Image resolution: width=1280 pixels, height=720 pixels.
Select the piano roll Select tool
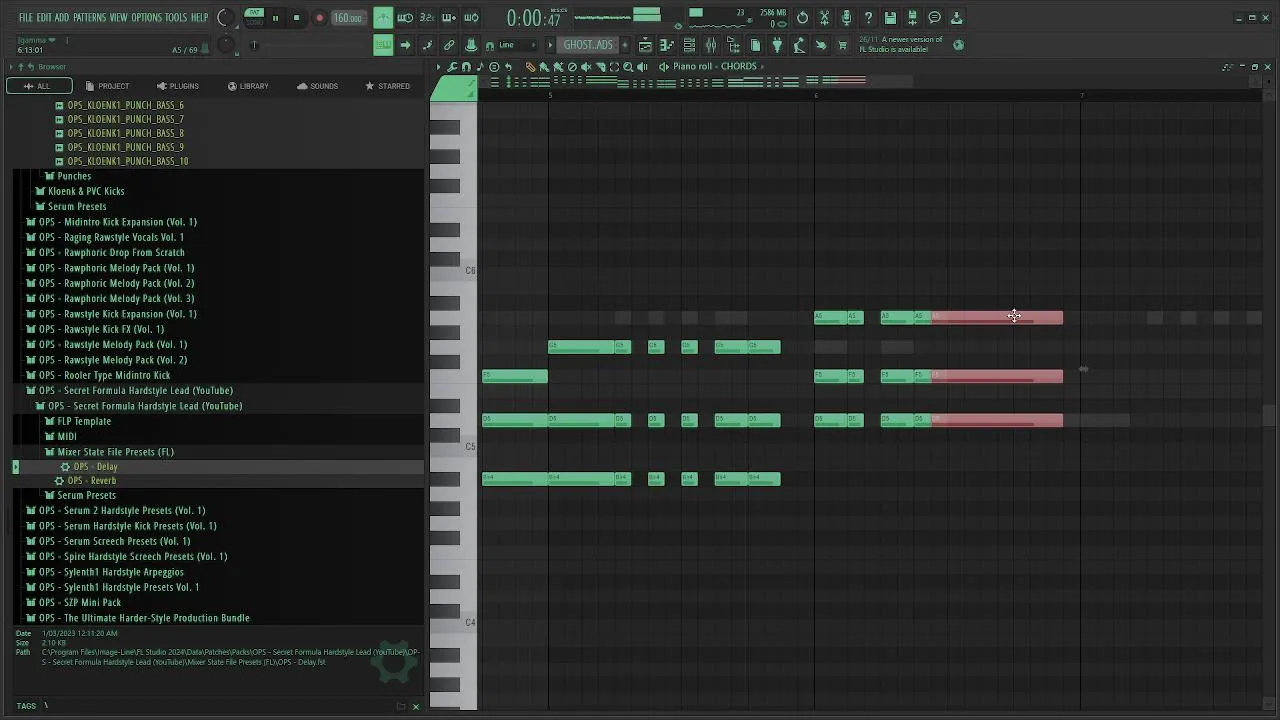615,67
